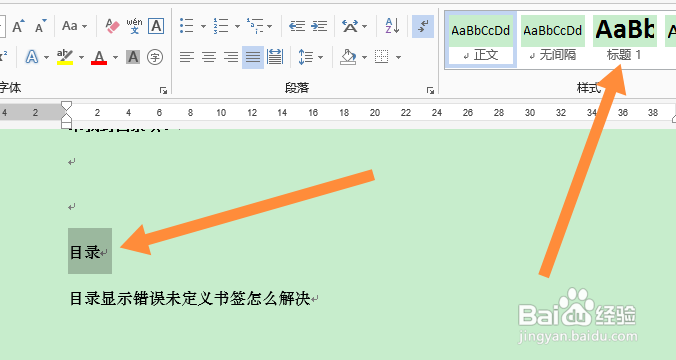Screen dimensions: 676x360
Task: Select 正文 Normal style
Action: click(481, 40)
